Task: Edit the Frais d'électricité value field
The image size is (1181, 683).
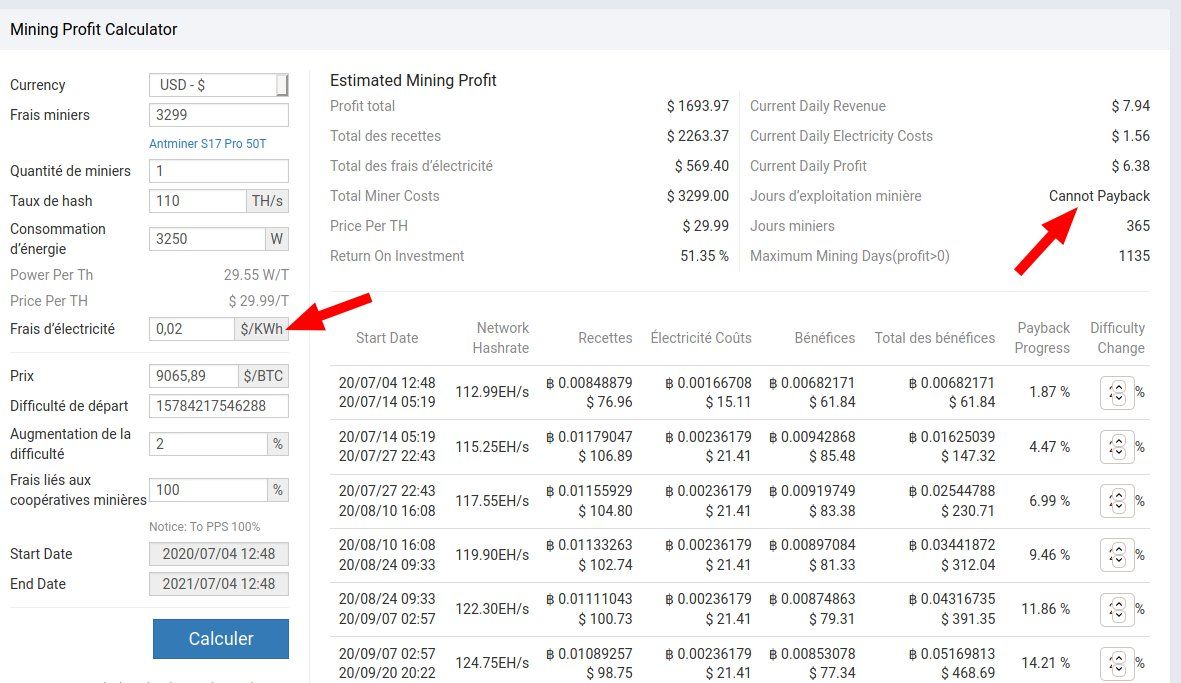Action: click(192, 329)
